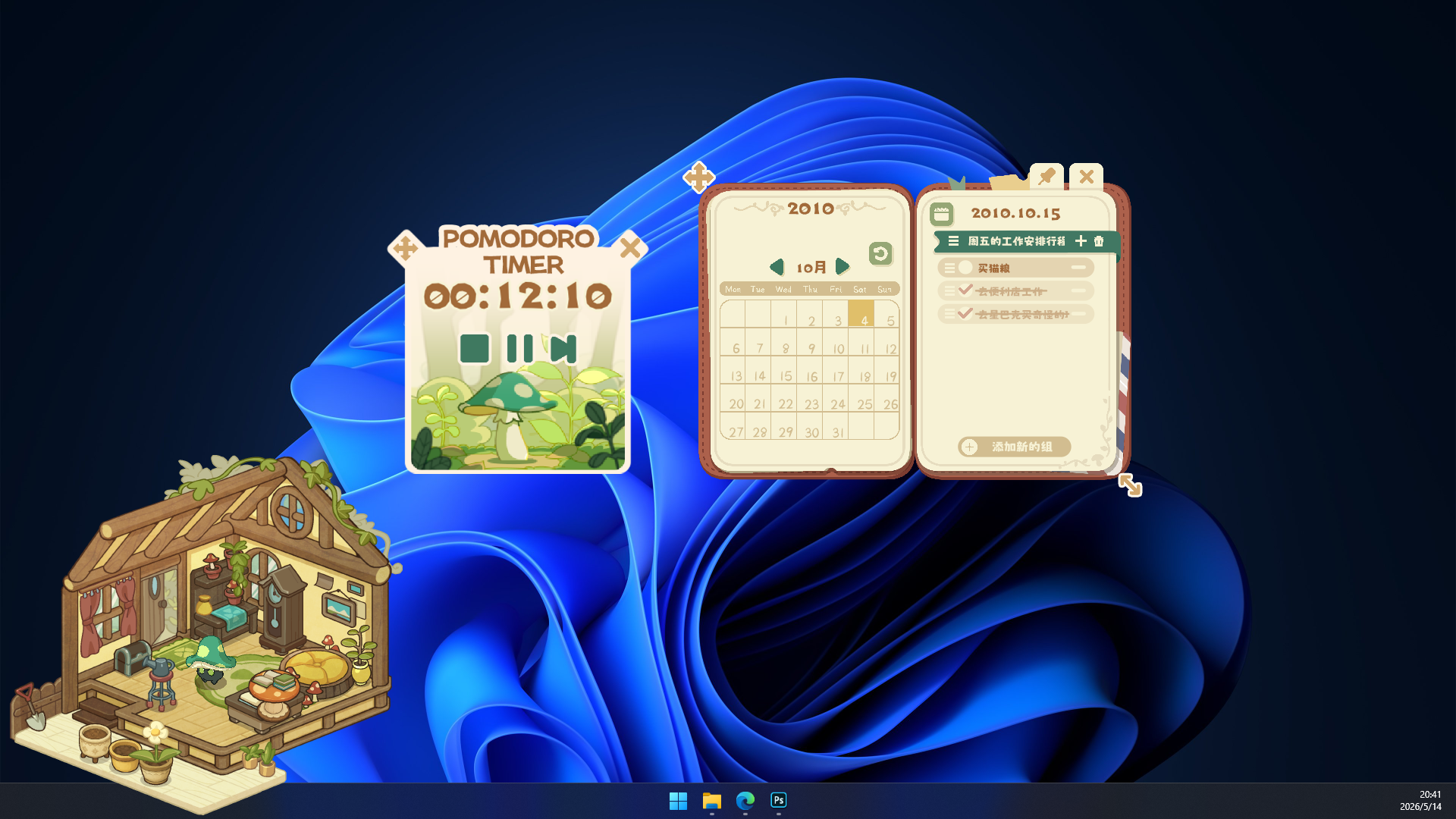Click the calendar reset-to-today icon
1456x819 pixels.
pyautogui.click(x=880, y=253)
